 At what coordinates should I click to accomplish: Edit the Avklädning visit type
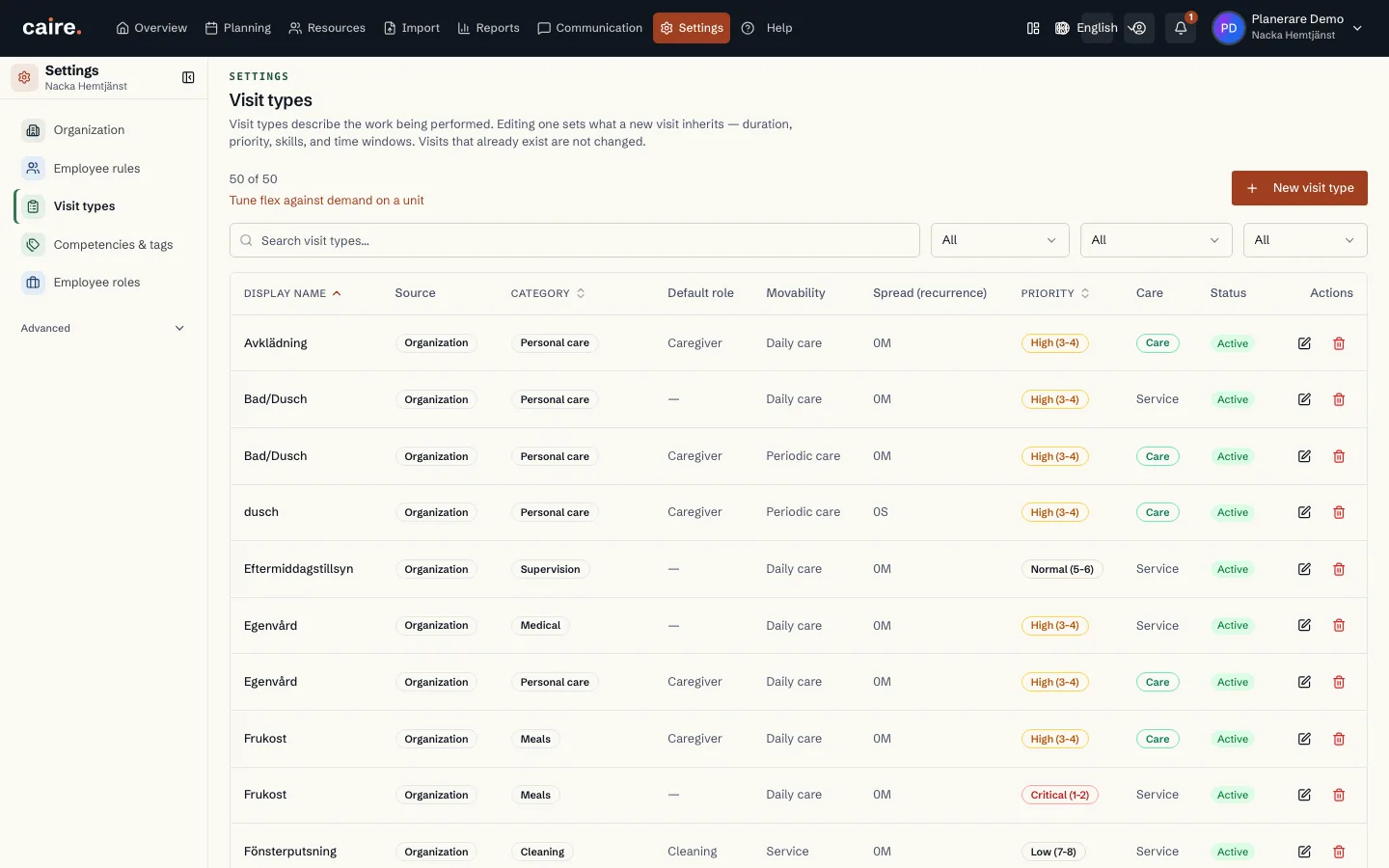click(1304, 343)
